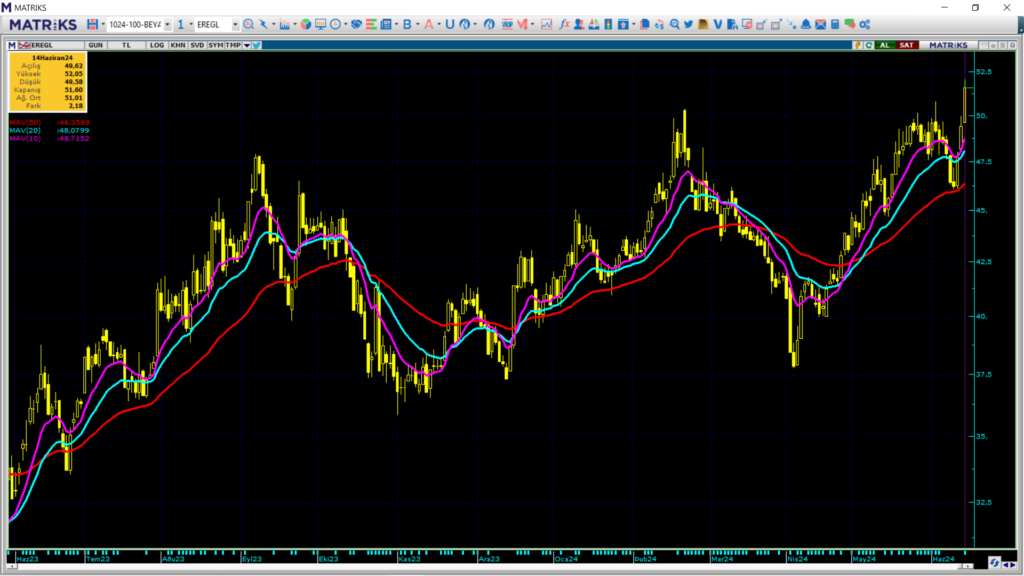Select the GUN period tab
Image resolution: width=1024 pixels, height=576 pixels.
coord(96,45)
